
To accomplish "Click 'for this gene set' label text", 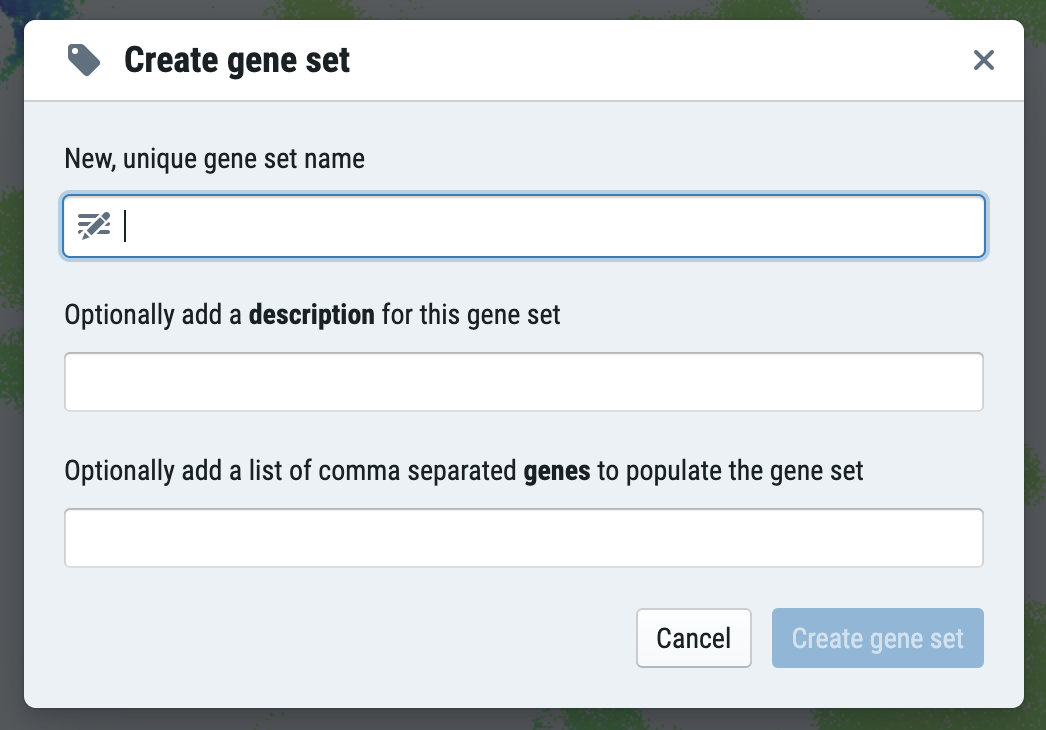I will pyautogui.click(x=470, y=314).
